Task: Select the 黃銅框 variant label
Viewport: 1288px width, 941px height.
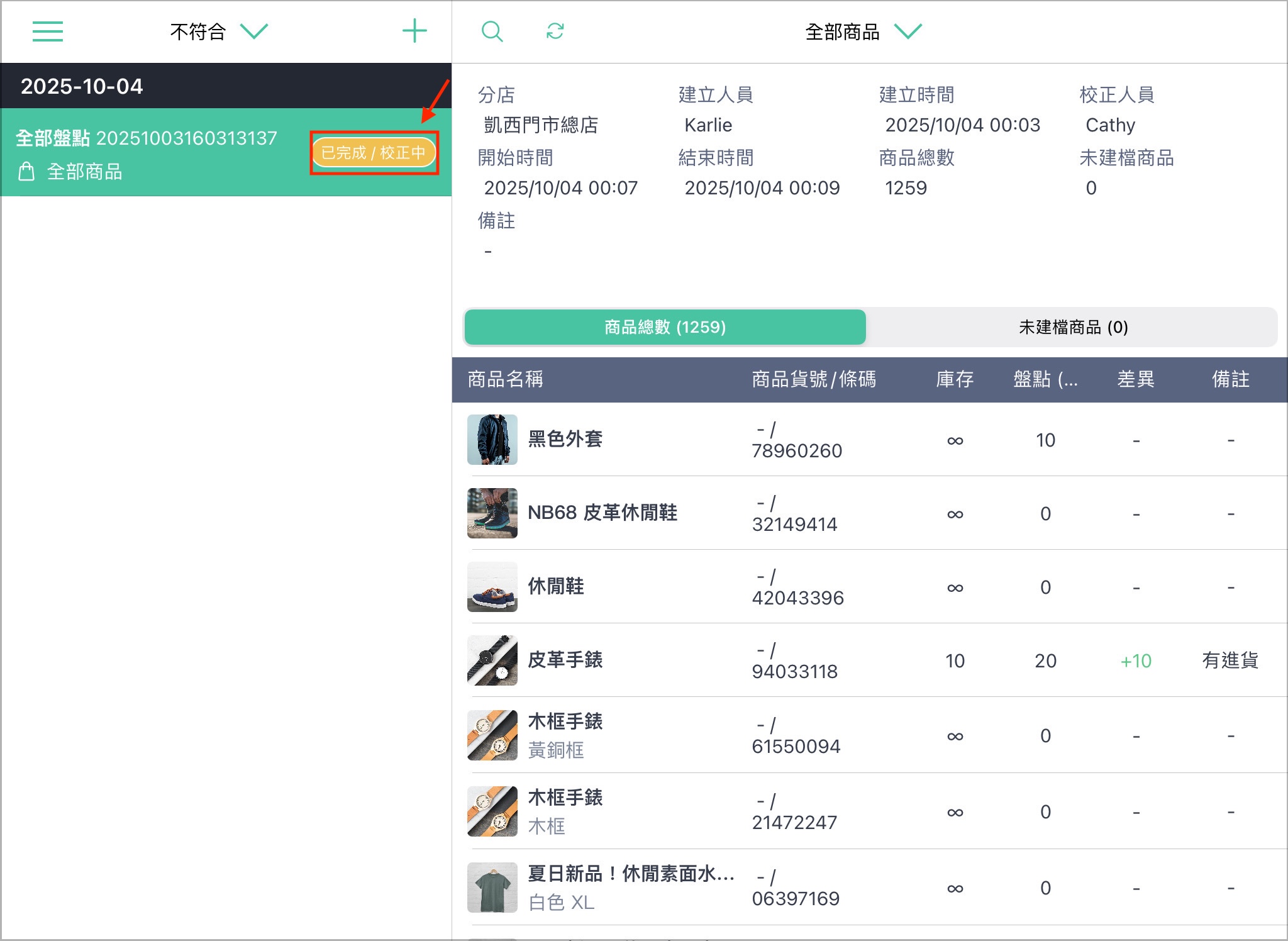Action: click(556, 750)
